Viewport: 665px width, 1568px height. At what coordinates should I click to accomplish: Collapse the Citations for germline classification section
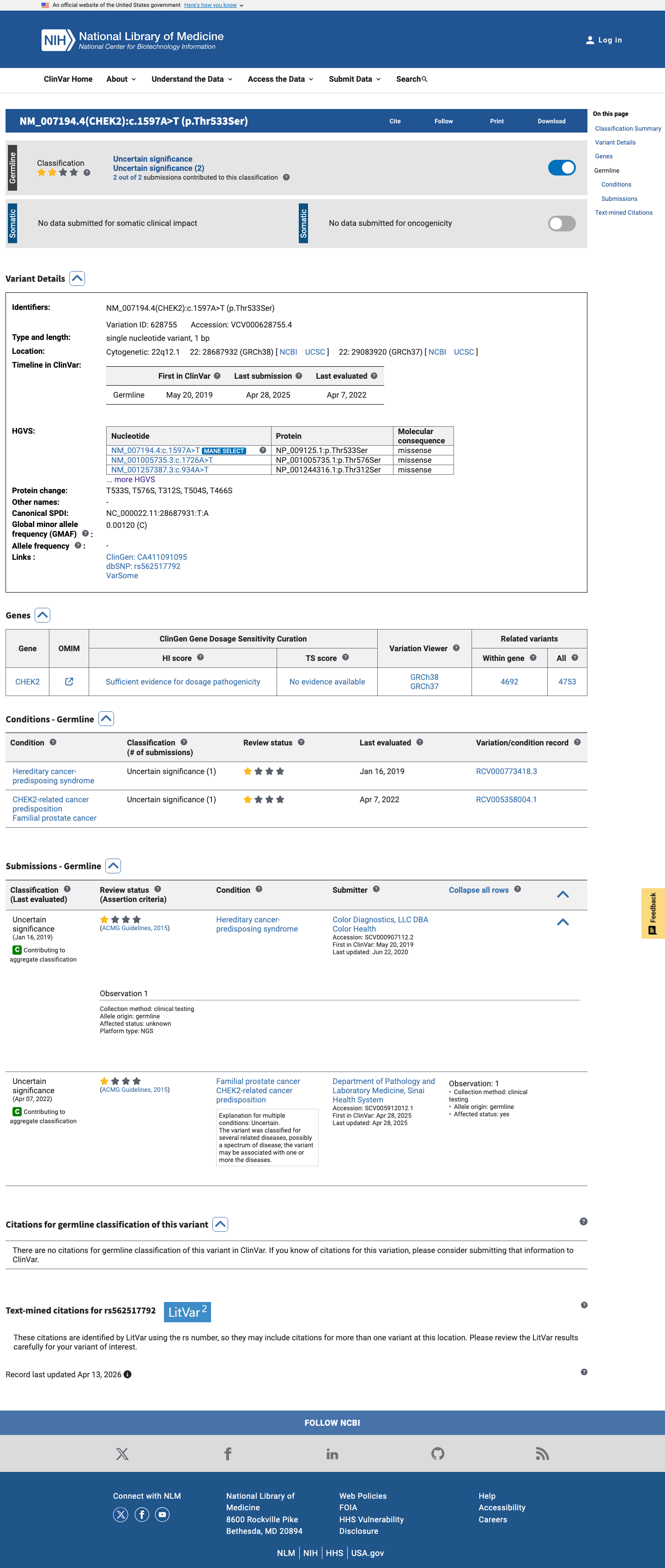(220, 1224)
